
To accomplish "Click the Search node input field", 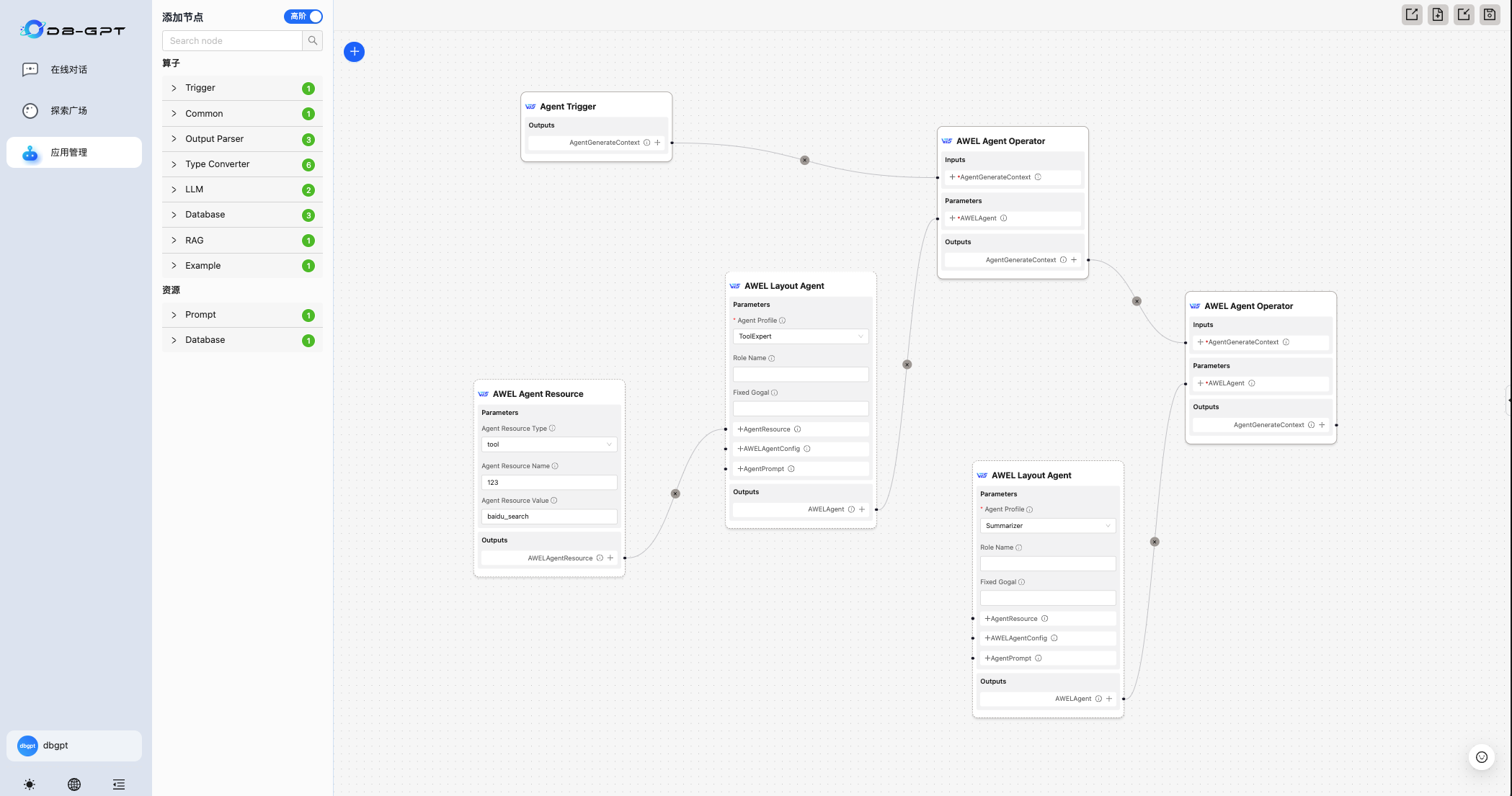I will click(x=232, y=41).
